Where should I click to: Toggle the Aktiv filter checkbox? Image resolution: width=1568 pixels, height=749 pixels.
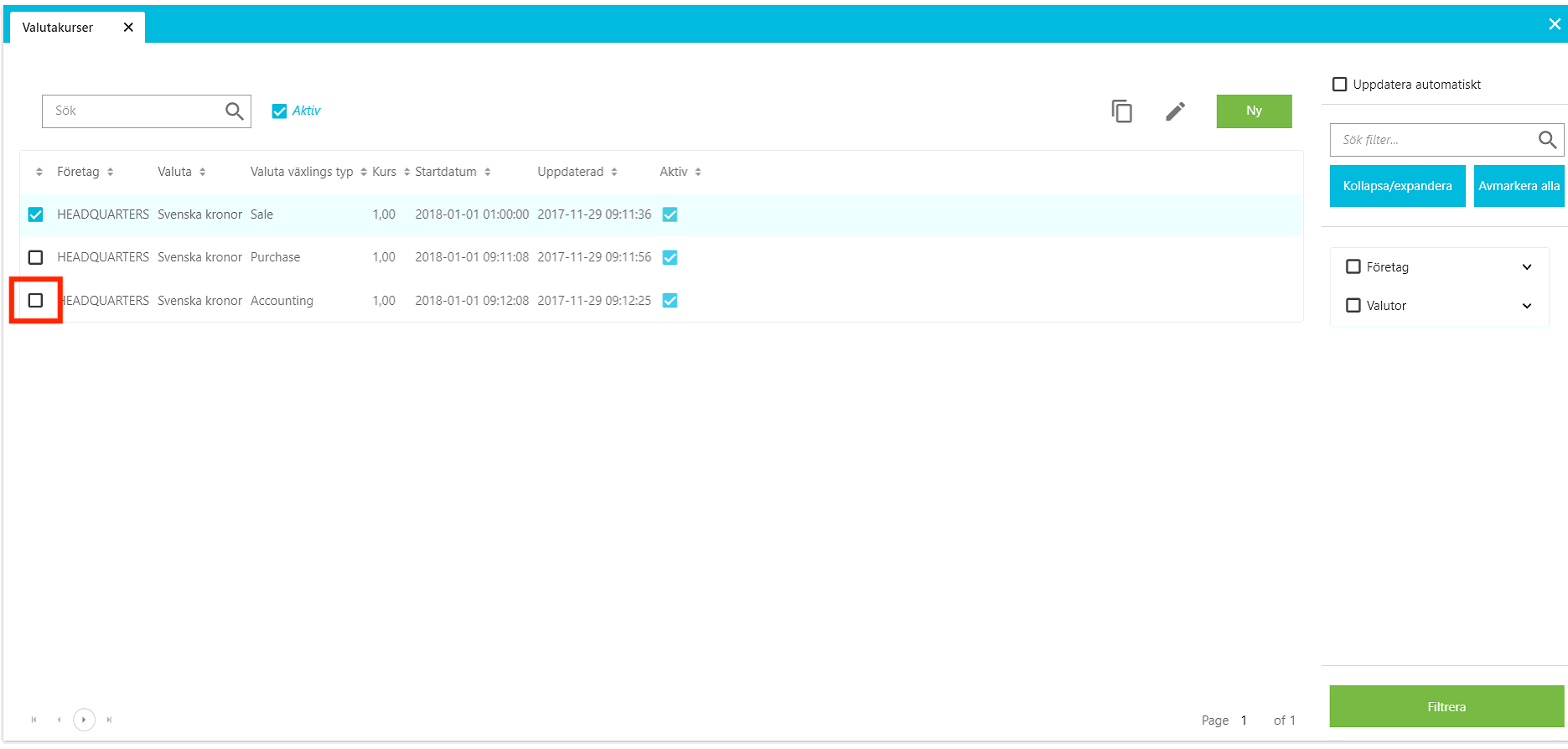pyautogui.click(x=280, y=111)
